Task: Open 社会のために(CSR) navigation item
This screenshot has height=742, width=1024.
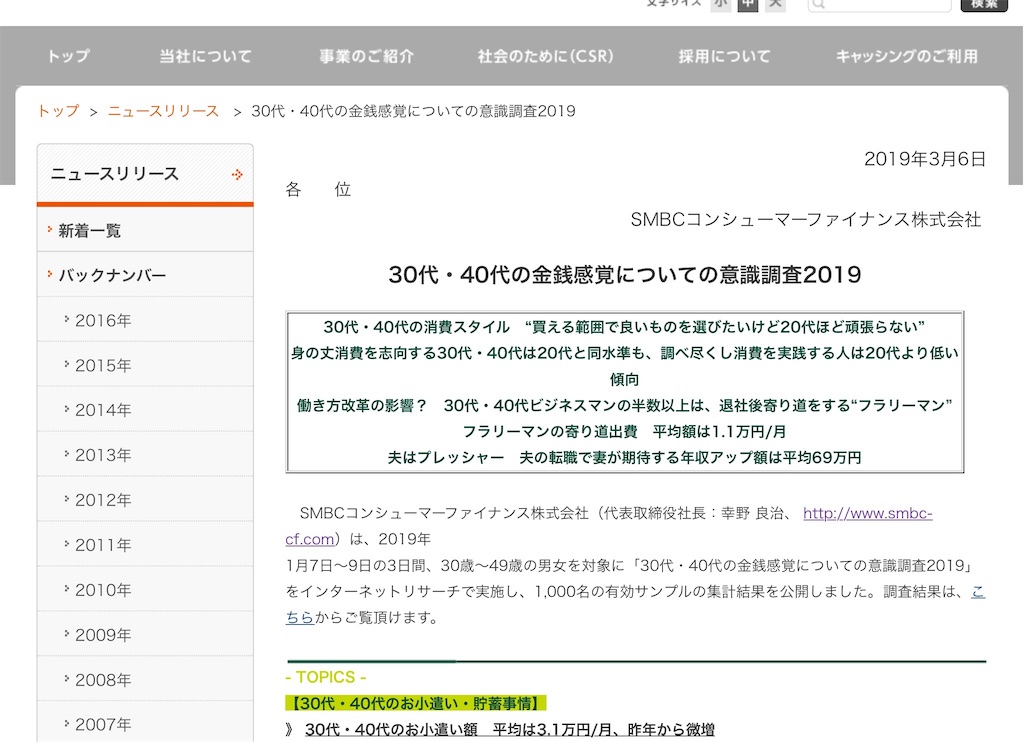Action: point(545,56)
